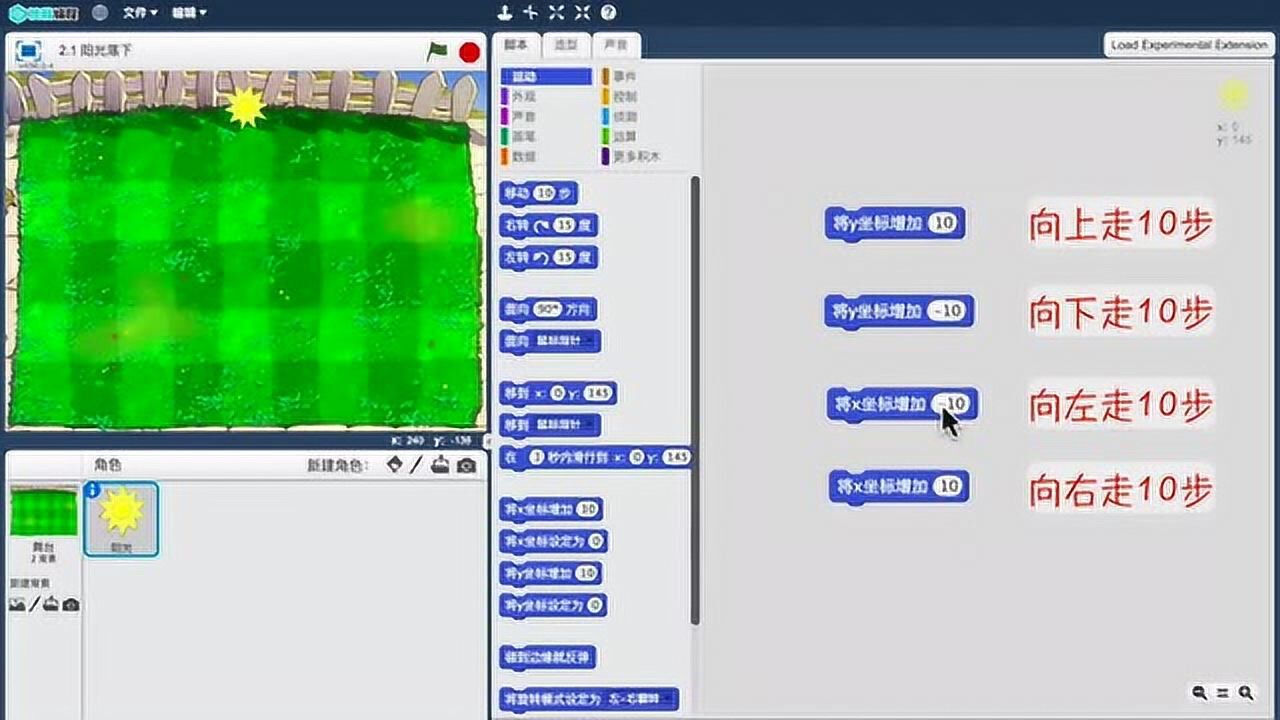Image resolution: width=1280 pixels, height=720 pixels.
Task: Upload new sprite from file icon
Action: pos(440,465)
